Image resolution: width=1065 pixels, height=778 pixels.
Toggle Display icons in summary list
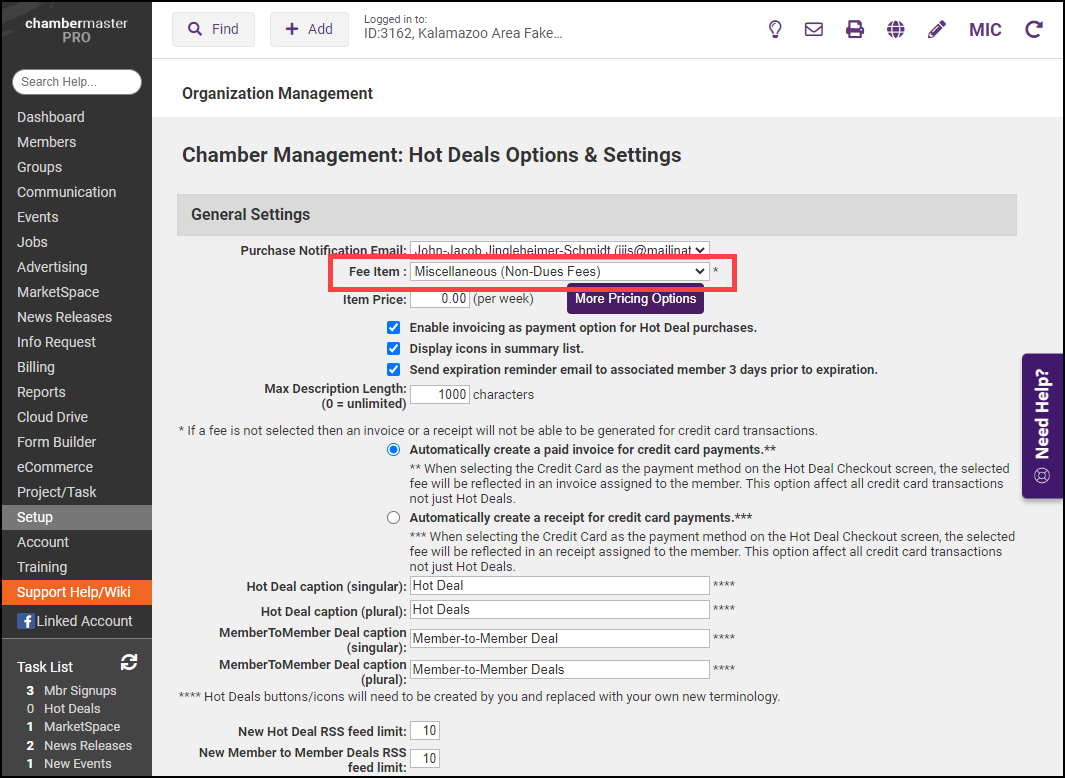[394, 348]
